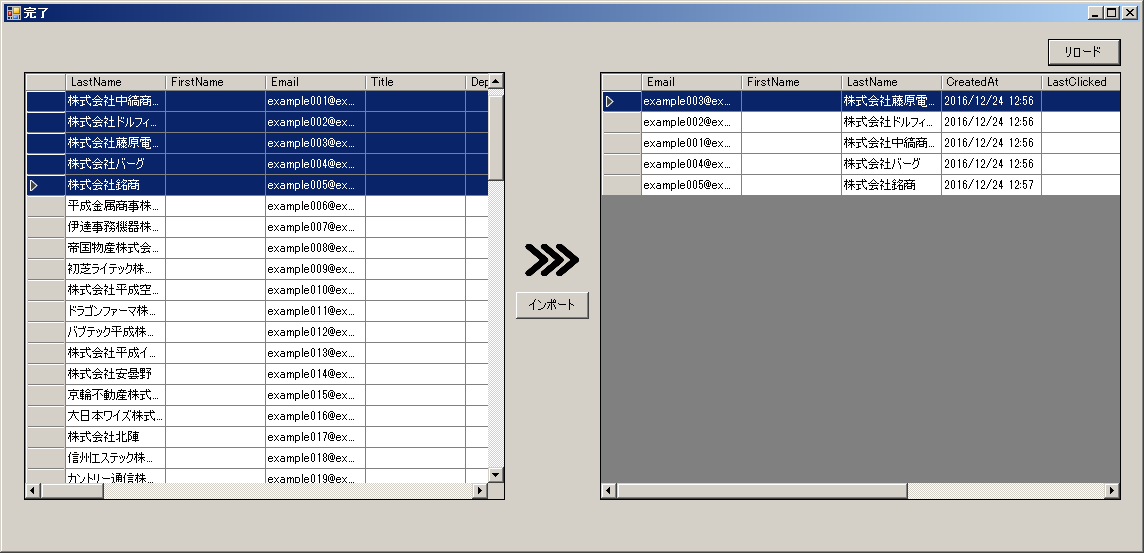This screenshot has height=553, width=1144.
Task: Click LastName header in right grid
Action: pyautogui.click(x=892, y=82)
